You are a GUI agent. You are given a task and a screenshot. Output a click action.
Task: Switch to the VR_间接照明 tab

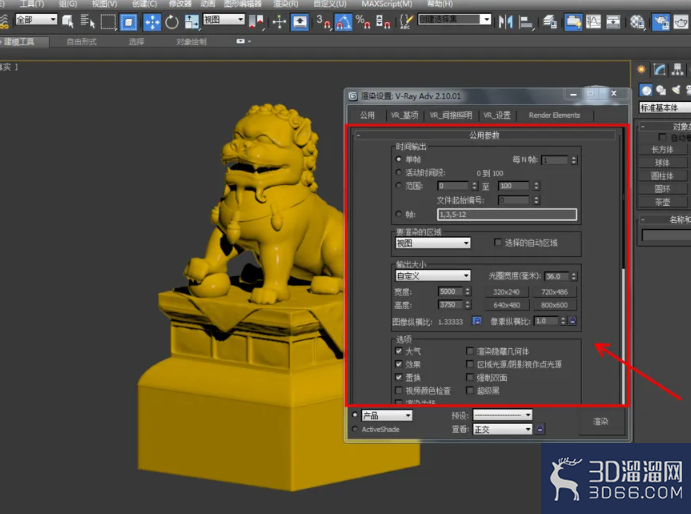click(x=451, y=115)
